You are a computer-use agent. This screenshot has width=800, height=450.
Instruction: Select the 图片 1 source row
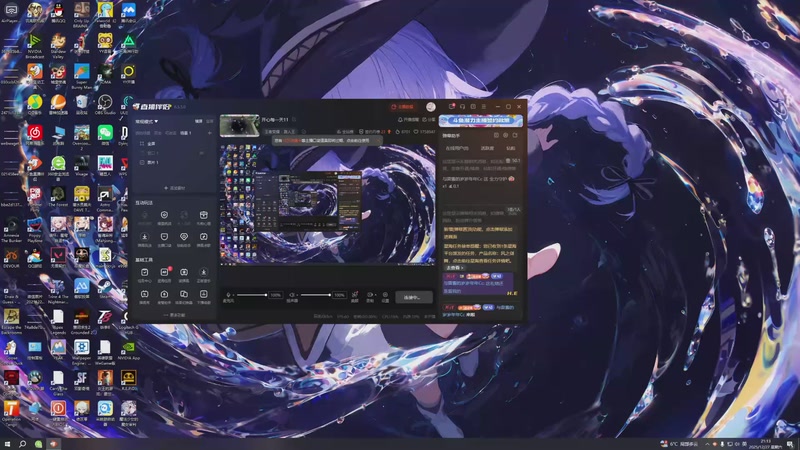(173, 162)
